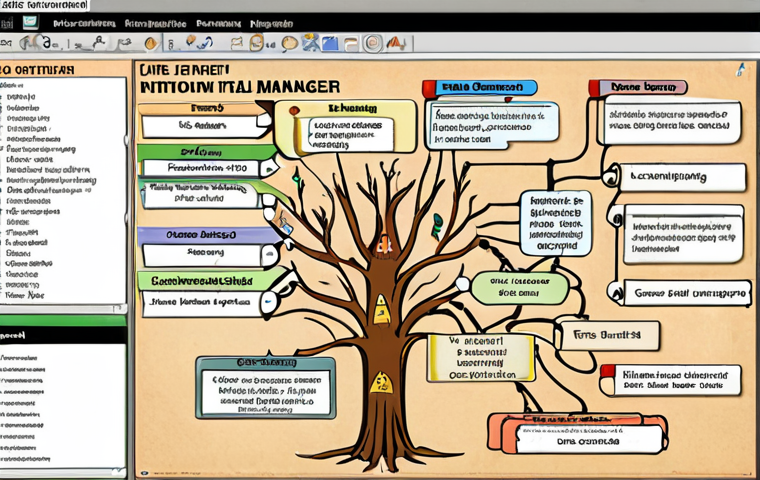Select the stacked orange node at the bottom right
Viewport: 760px width, 480px height.
coord(578,433)
